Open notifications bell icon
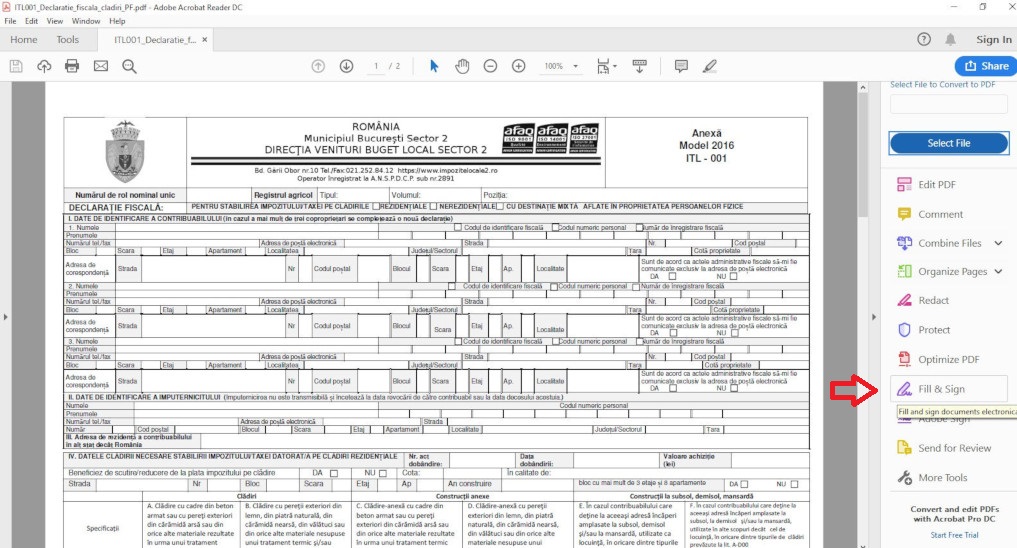The height and width of the screenshot is (548, 1017). click(x=950, y=40)
